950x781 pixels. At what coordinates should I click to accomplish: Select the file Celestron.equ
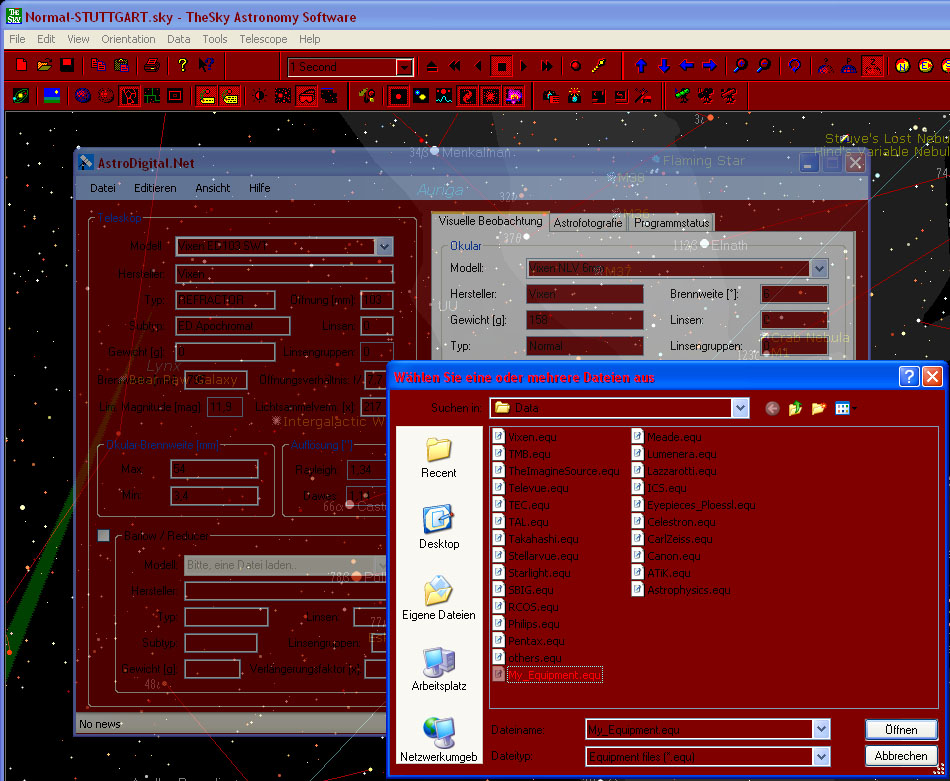click(x=674, y=522)
